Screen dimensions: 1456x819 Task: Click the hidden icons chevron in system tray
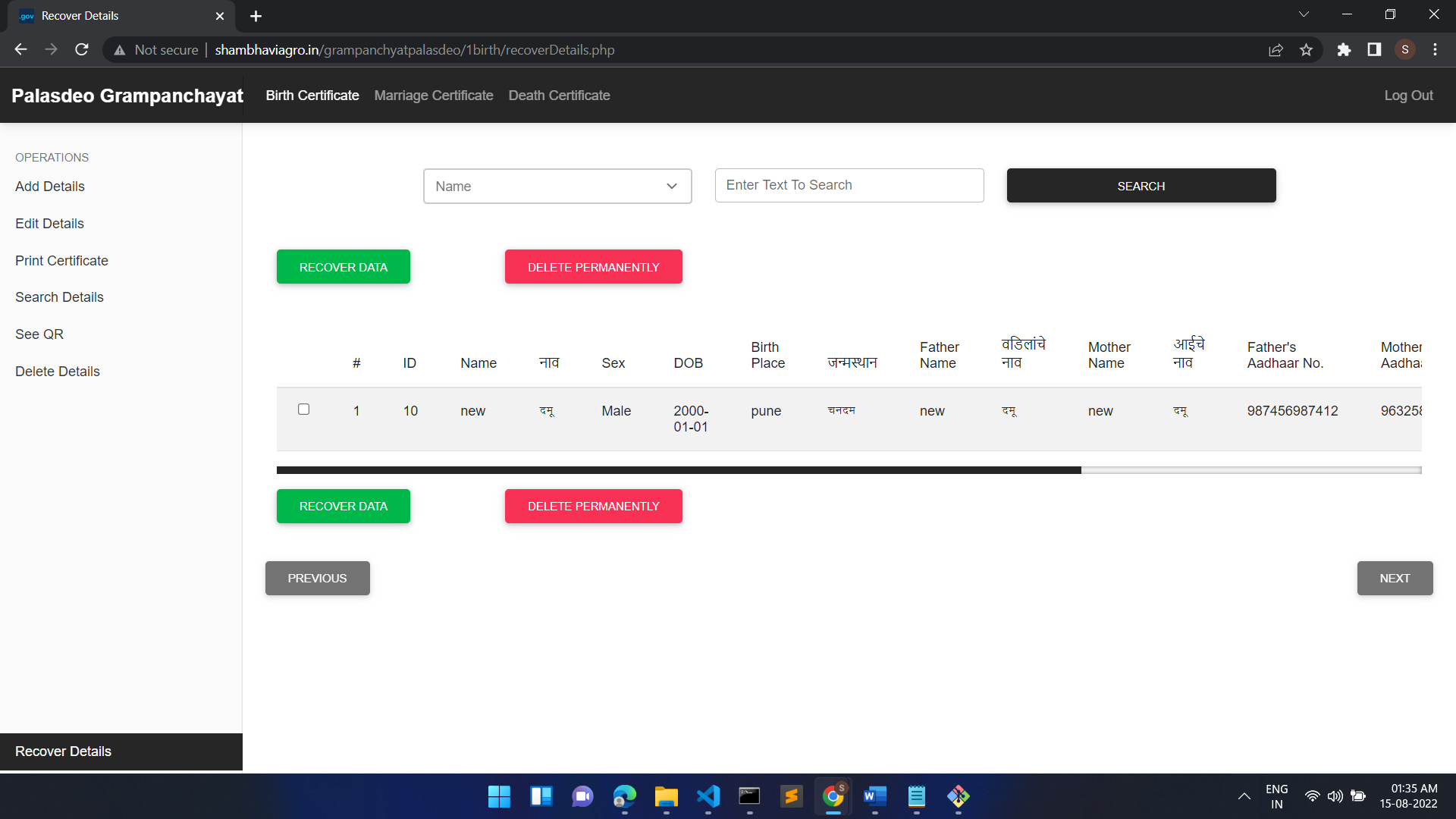pyautogui.click(x=1243, y=797)
